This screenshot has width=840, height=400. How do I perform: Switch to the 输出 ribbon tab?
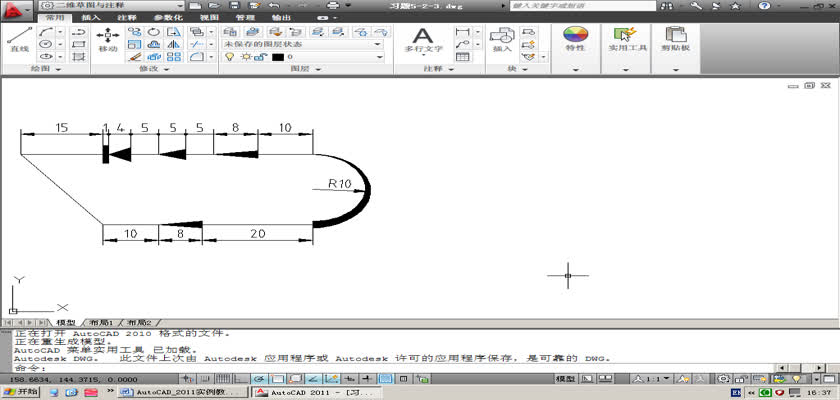[x=282, y=17]
